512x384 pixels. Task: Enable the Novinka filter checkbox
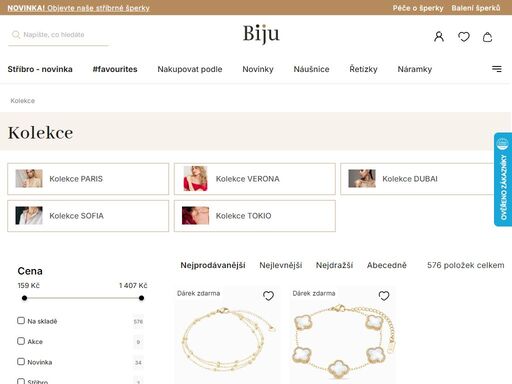[x=21, y=362]
